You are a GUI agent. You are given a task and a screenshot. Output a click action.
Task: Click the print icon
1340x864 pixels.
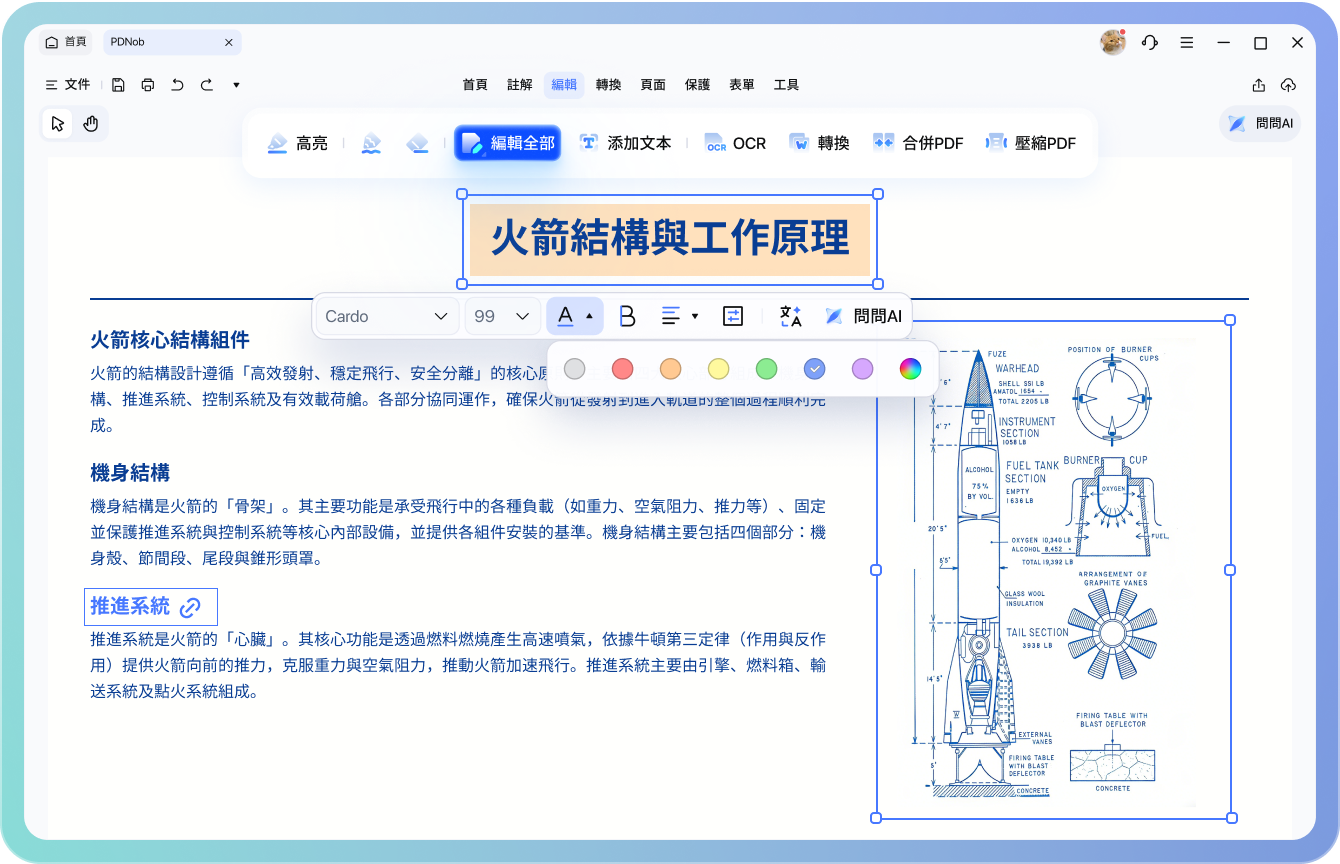148,85
